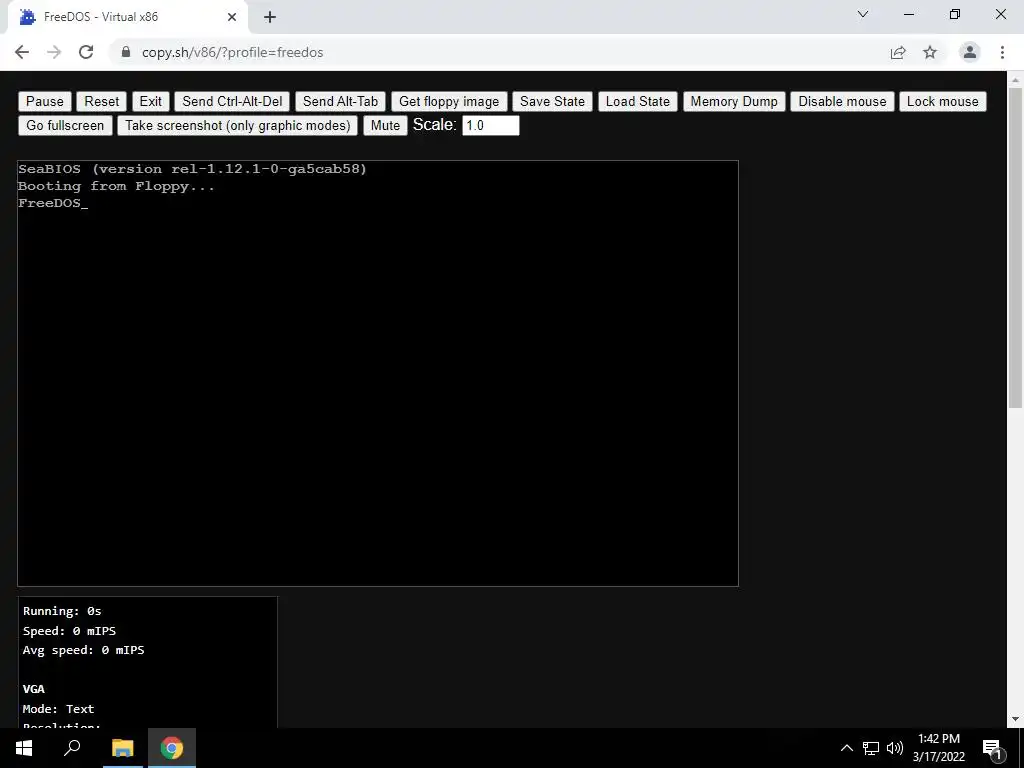
Task: Click the Memory Dump button
Action: 733,101
